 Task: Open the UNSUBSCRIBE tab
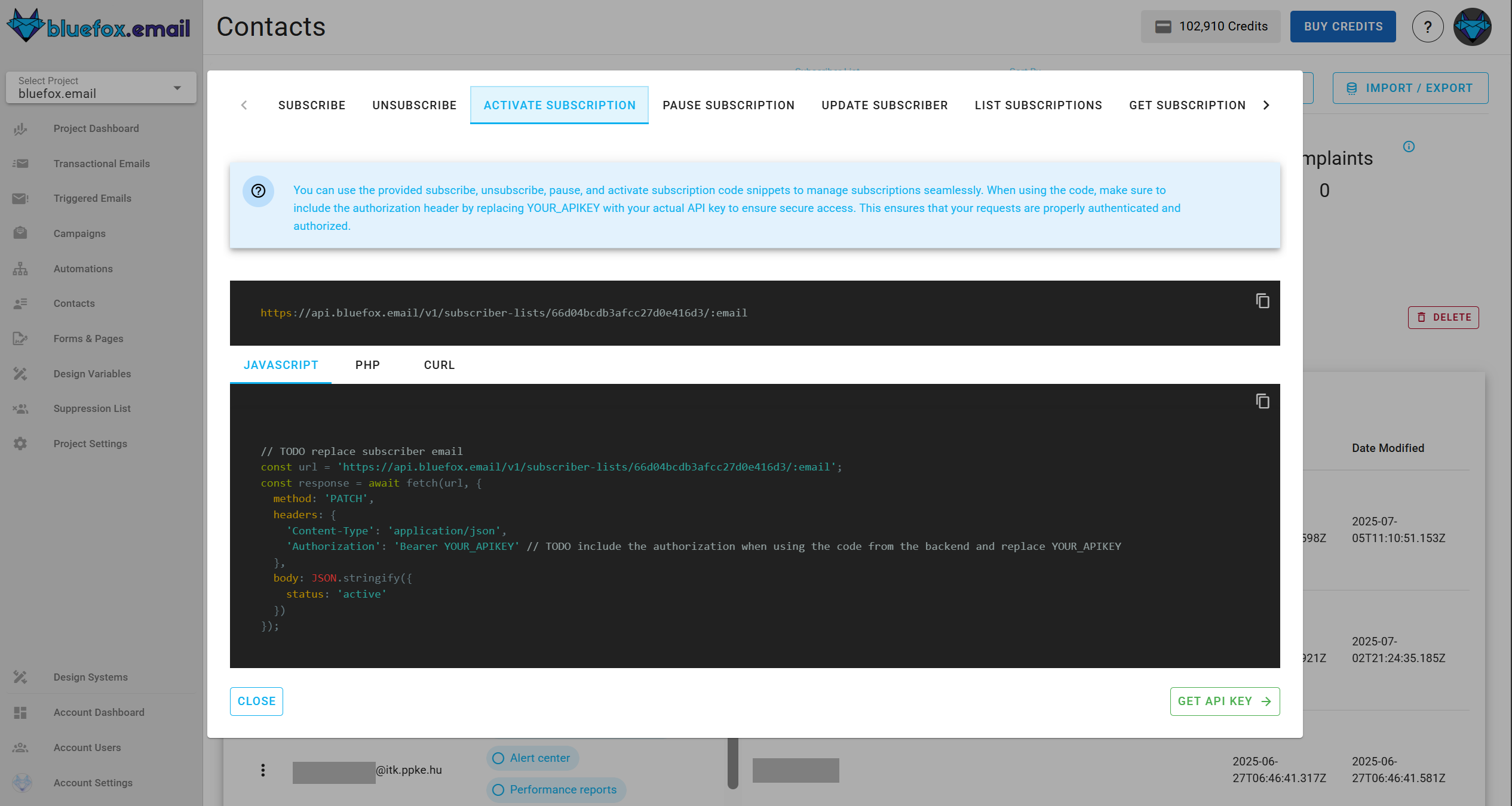point(414,104)
